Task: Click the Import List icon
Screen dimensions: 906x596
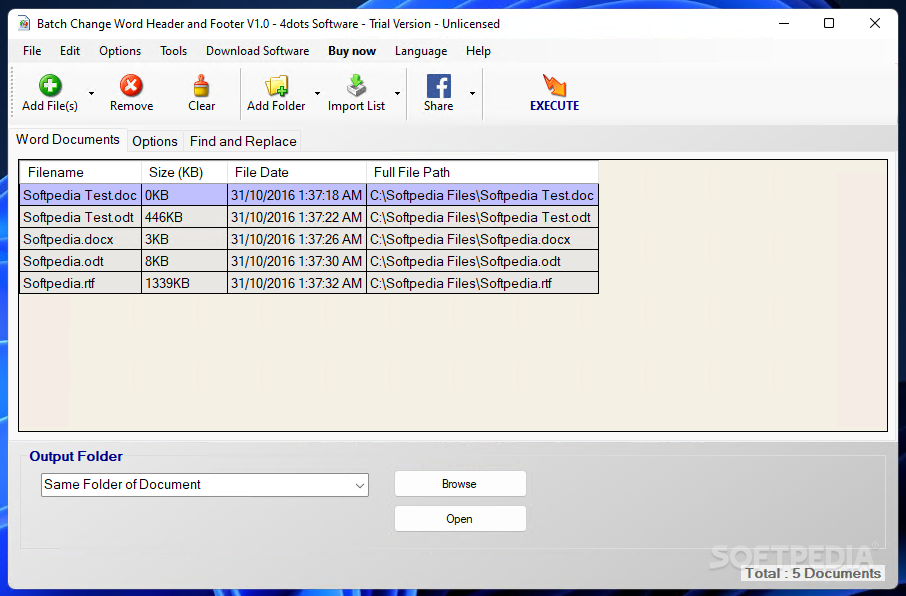Action: point(357,86)
